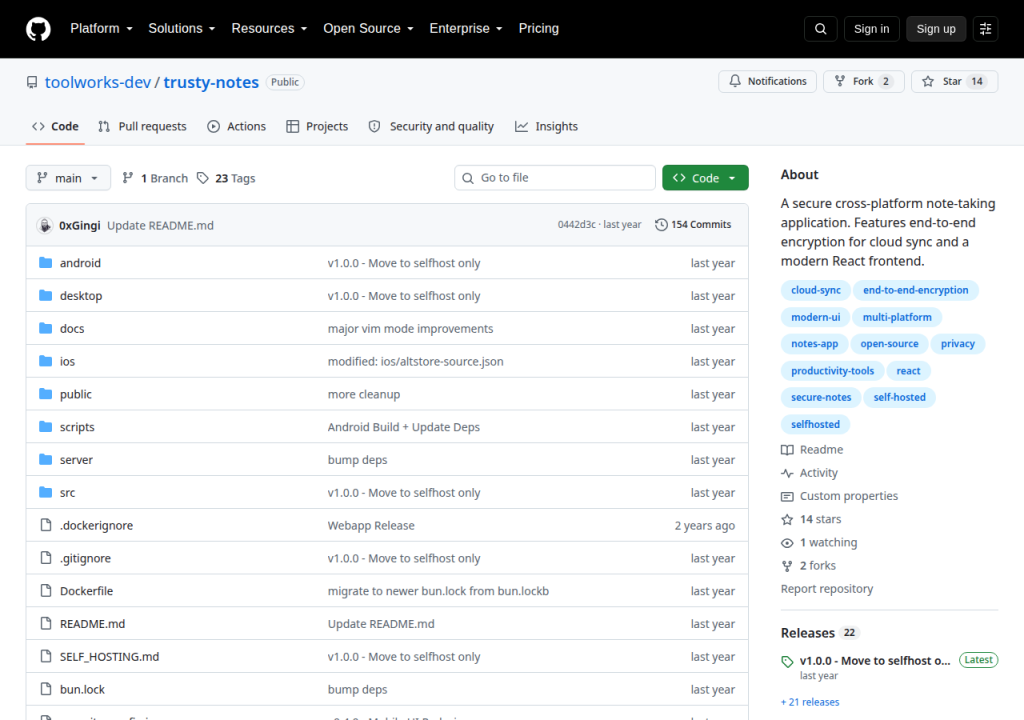The width and height of the screenshot is (1024, 720).
Task: Select the end-to-end-encryption topic tag
Action: click(x=916, y=290)
